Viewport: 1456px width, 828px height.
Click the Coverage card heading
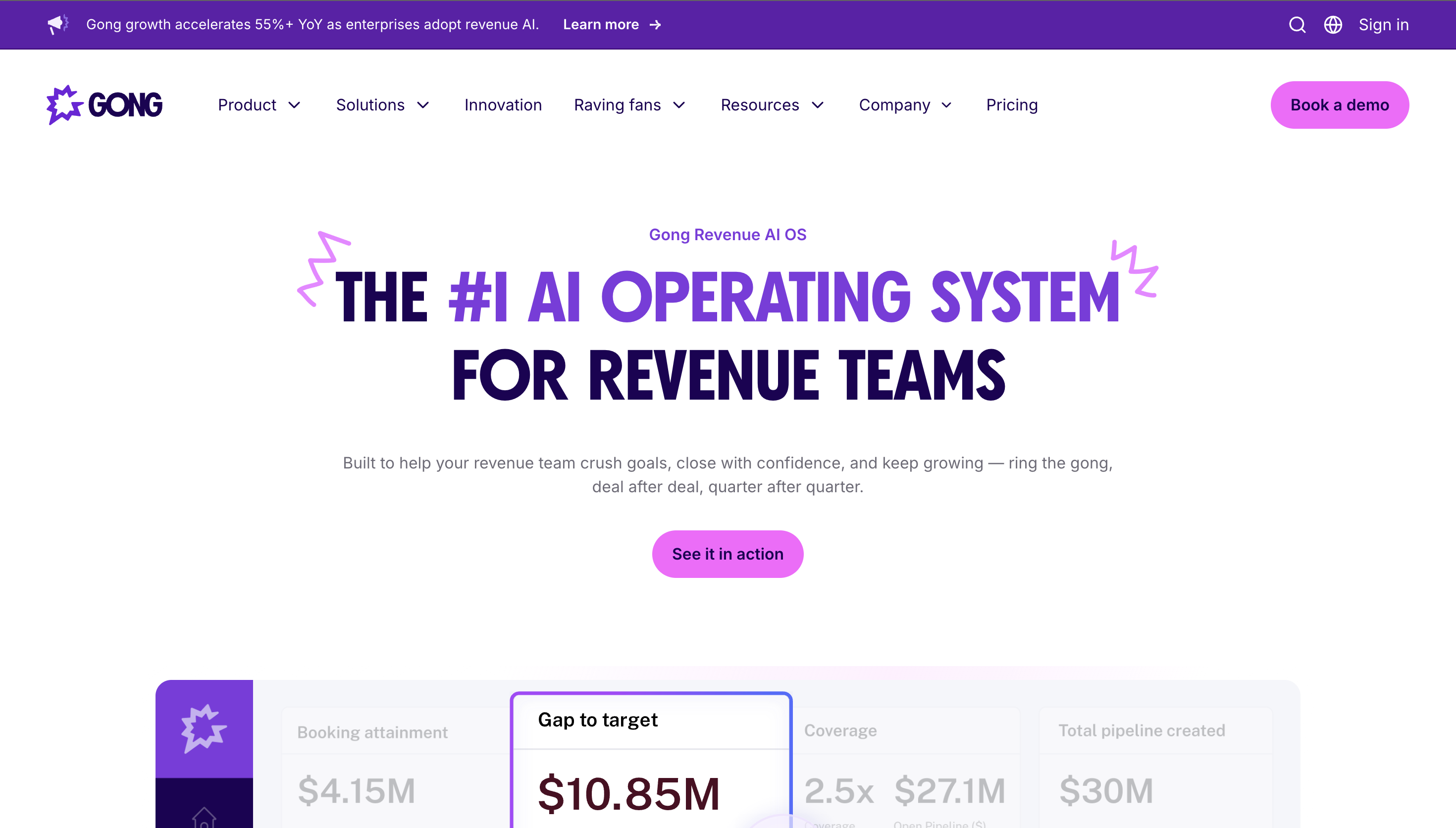click(840, 731)
